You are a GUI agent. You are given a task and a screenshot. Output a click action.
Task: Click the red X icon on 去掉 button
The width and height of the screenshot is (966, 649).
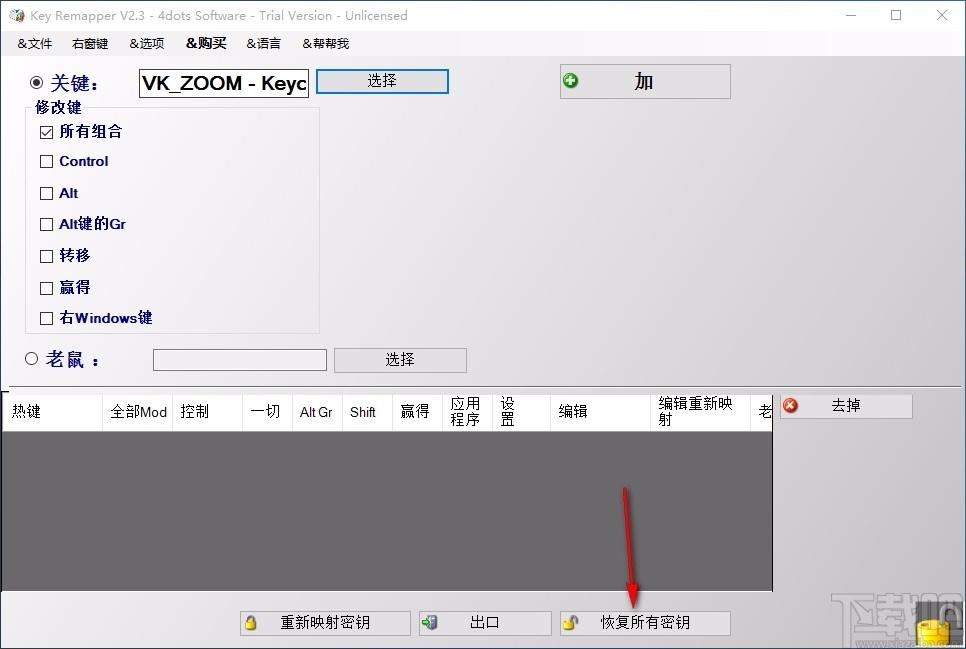click(790, 406)
